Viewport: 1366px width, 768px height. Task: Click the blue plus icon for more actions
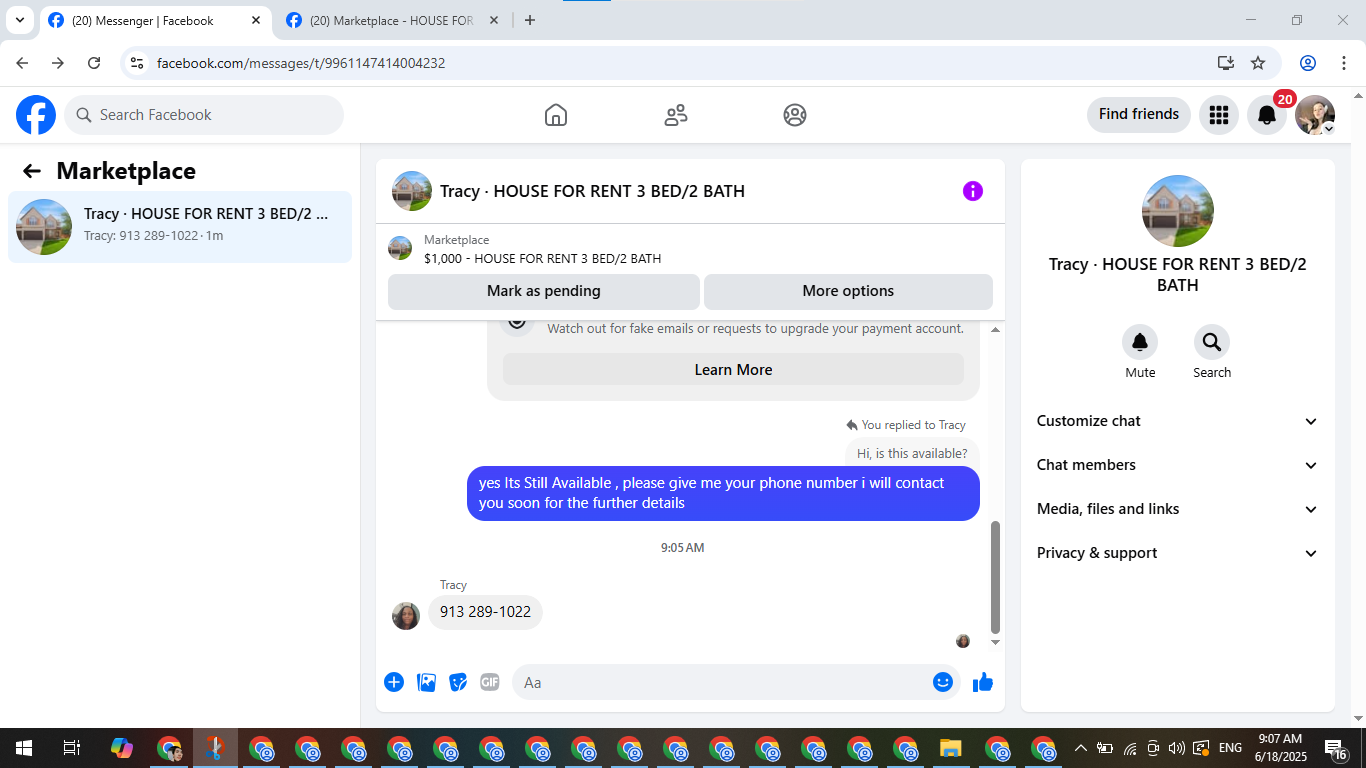tap(394, 682)
